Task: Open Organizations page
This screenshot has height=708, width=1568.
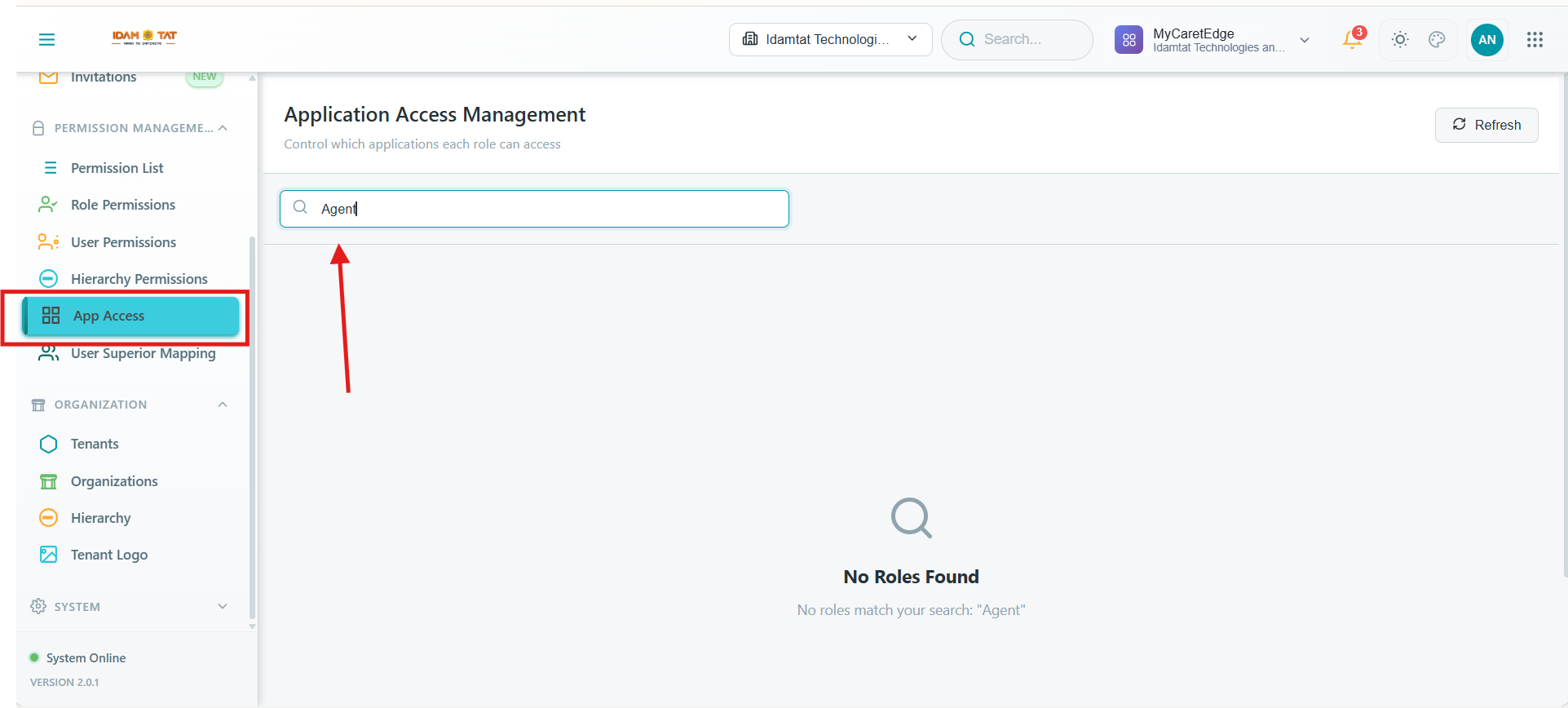Action: click(114, 481)
